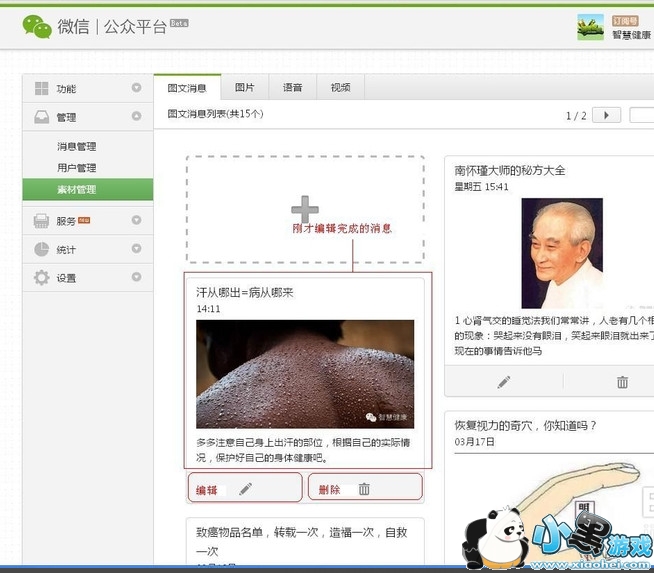This screenshot has width=654, height=573.
Task: Click pencil icon under 南怀瑾大师的秘方大全
Action: (x=503, y=382)
